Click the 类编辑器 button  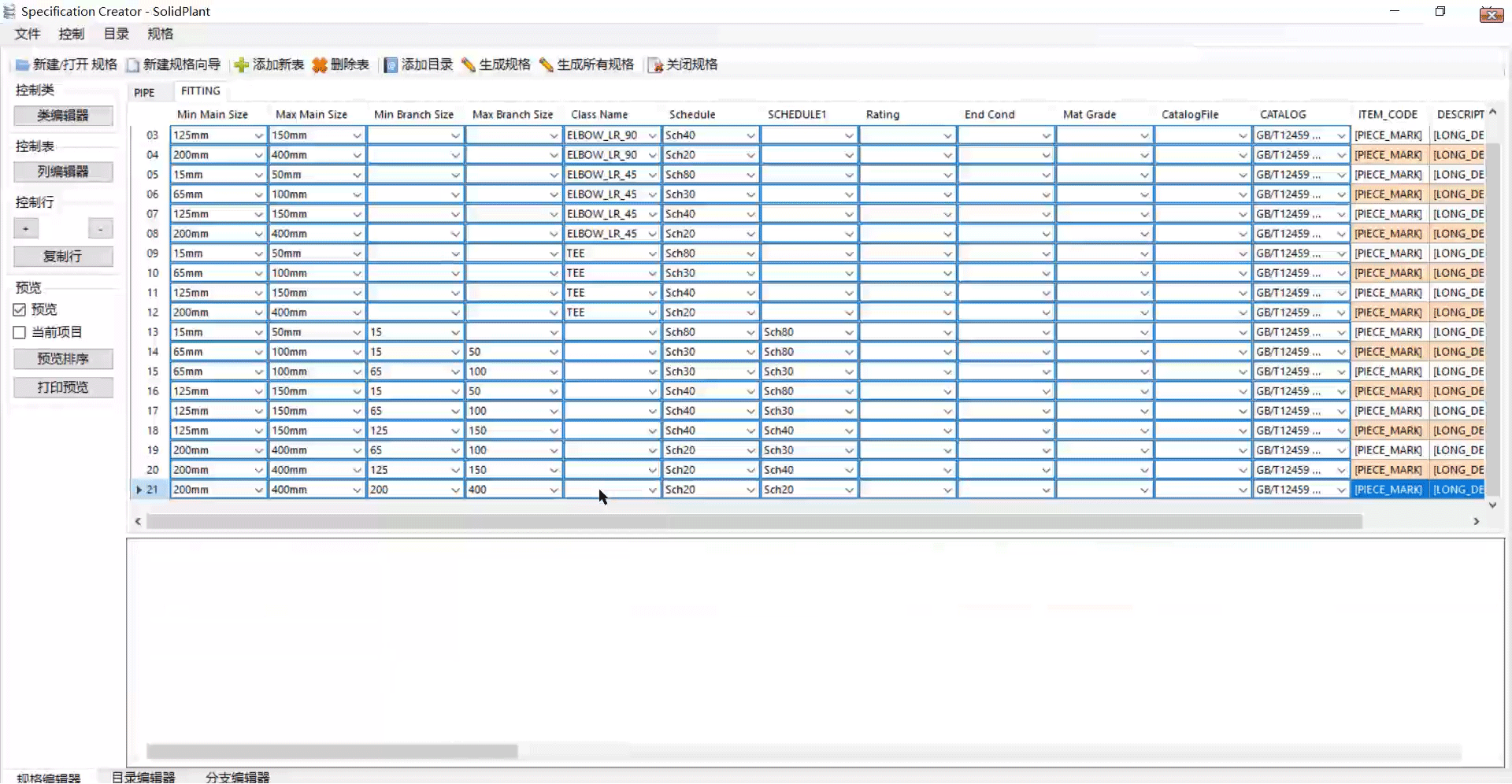[x=63, y=116]
